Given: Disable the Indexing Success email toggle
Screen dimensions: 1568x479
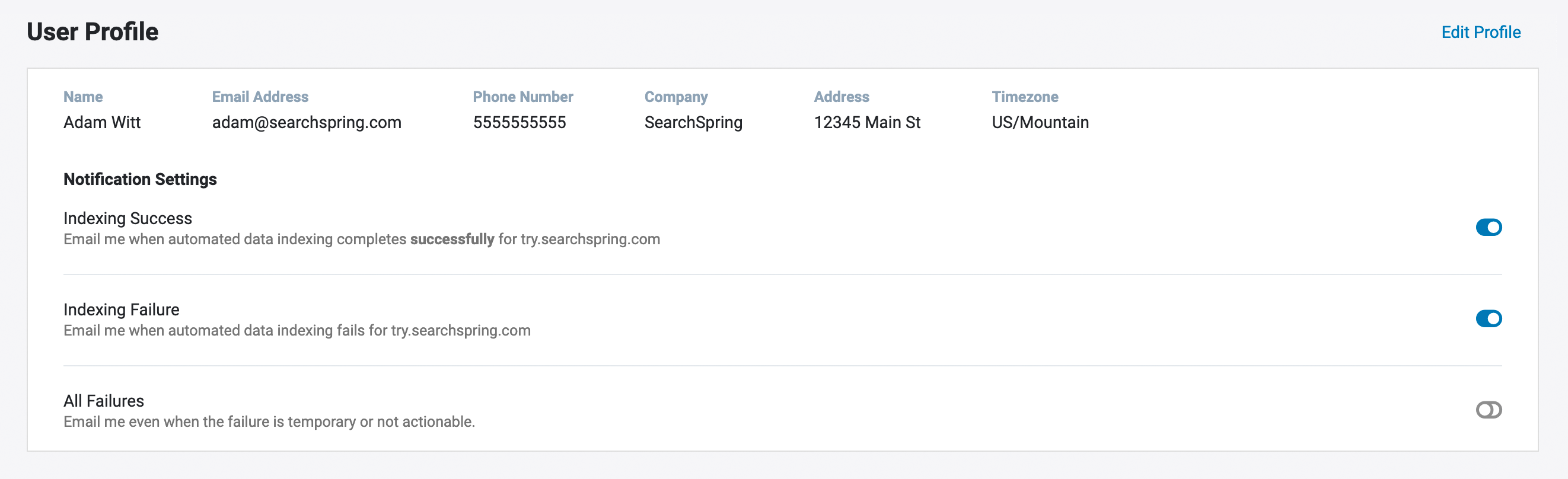Looking at the screenshot, I should click(1489, 227).
